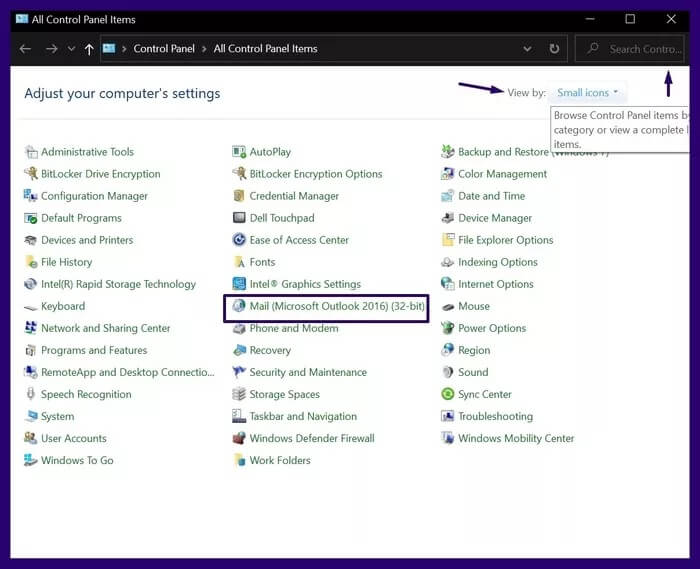
Task: Open the Indexing Options link
Action: click(498, 262)
